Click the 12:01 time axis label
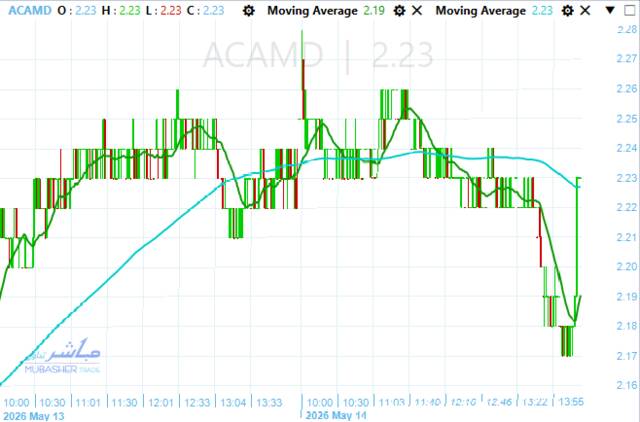640x422 pixels. 161,403
